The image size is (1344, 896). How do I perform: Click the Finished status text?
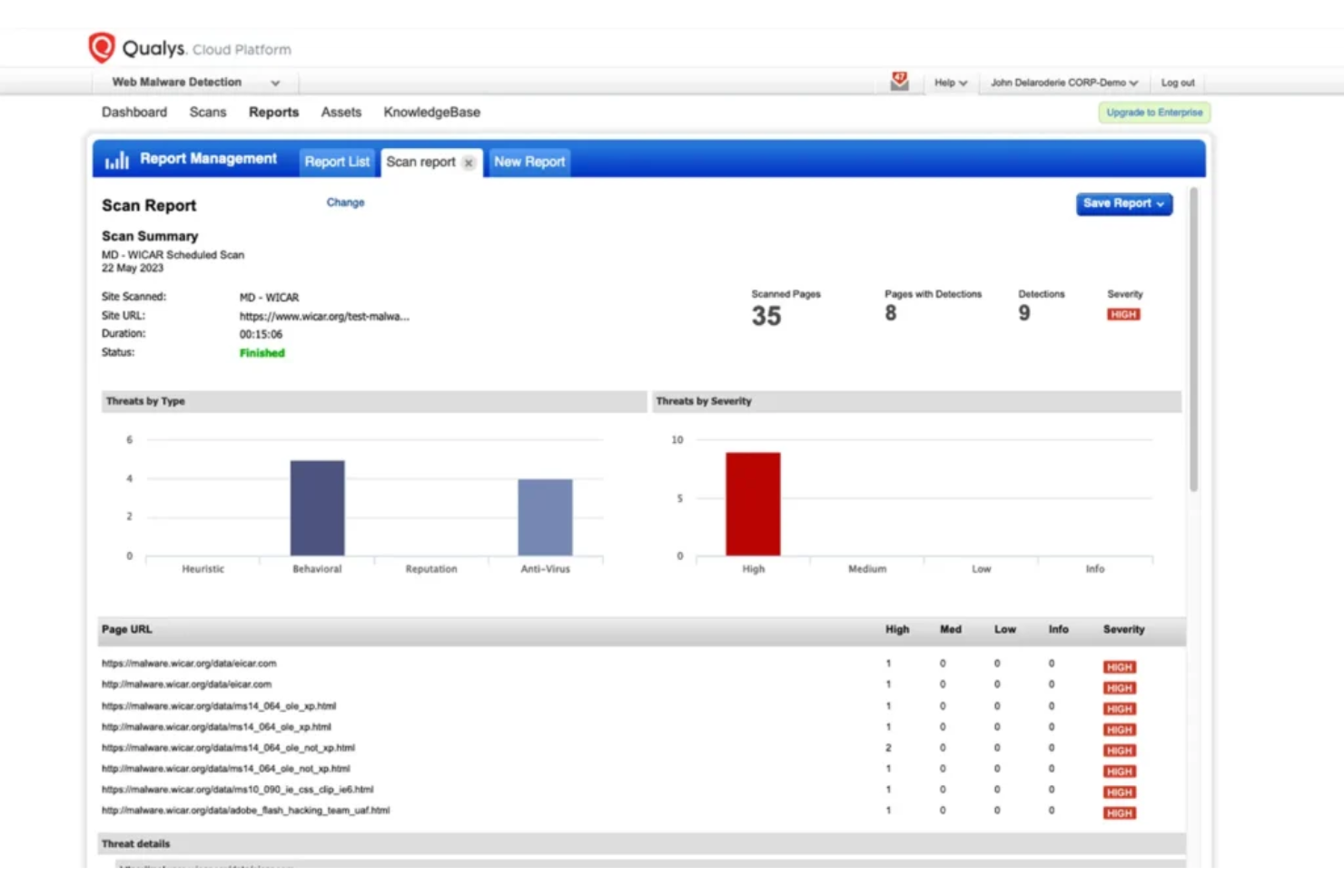[x=262, y=353]
